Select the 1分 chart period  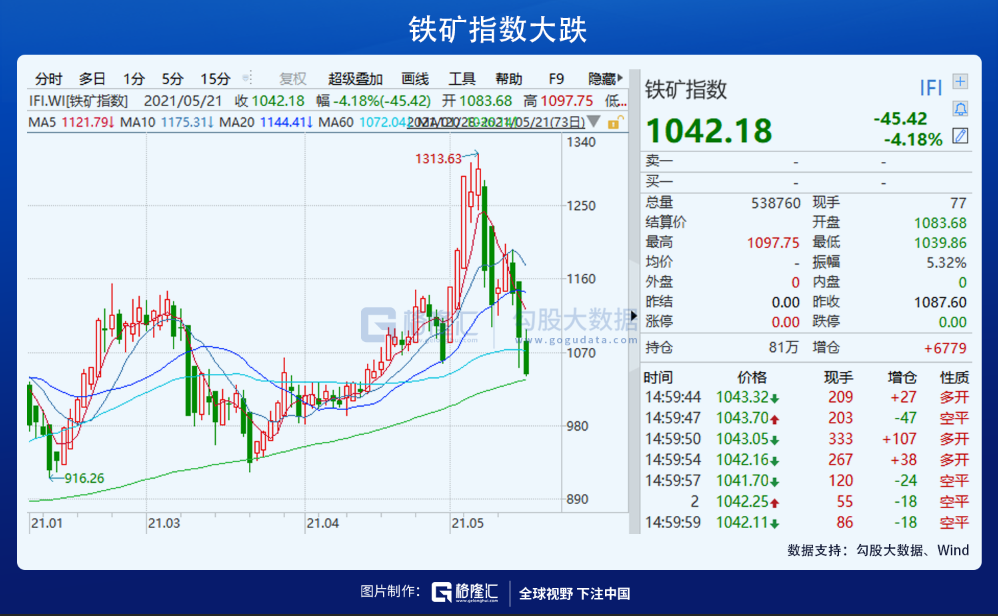click(134, 79)
